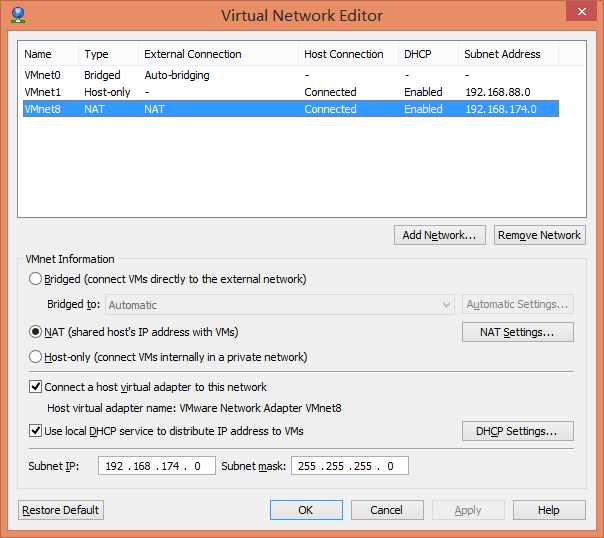Open the Bridged to Automatic dropdown
604x538 pixels.
tap(280, 305)
